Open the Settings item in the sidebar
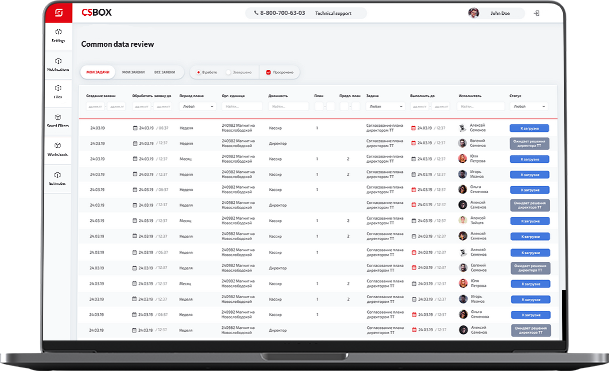Image resolution: width=609 pixels, height=371 pixels. click(58, 35)
